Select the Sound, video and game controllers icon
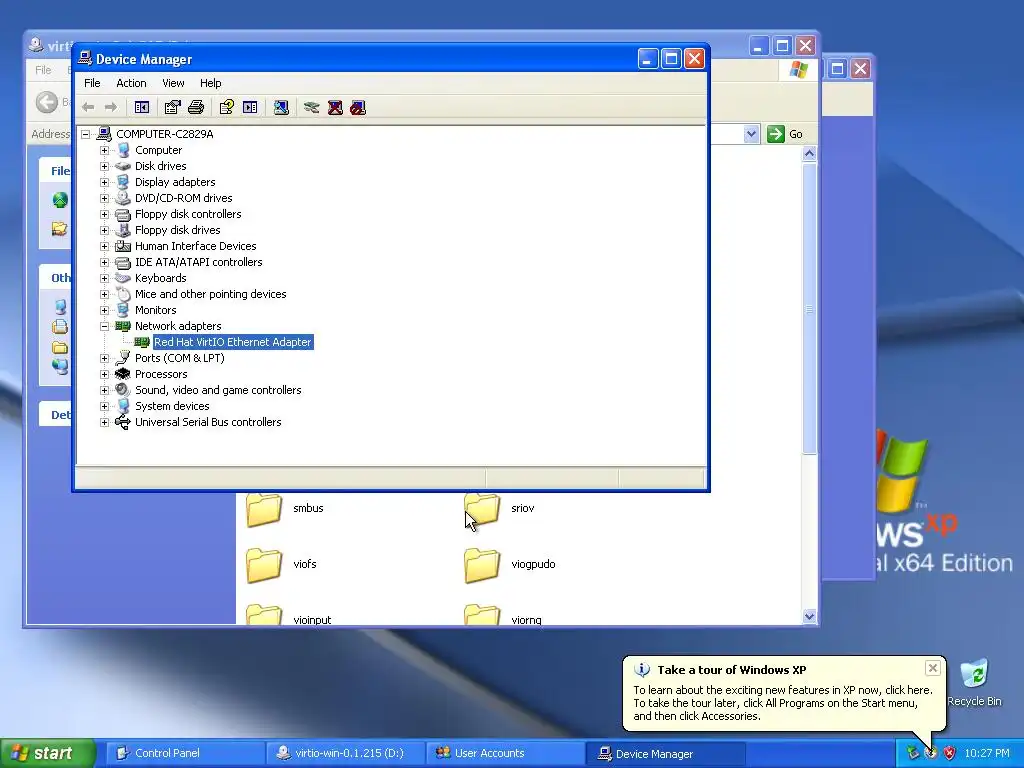This screenshot has height=768, width=1024. coord(123,390)
